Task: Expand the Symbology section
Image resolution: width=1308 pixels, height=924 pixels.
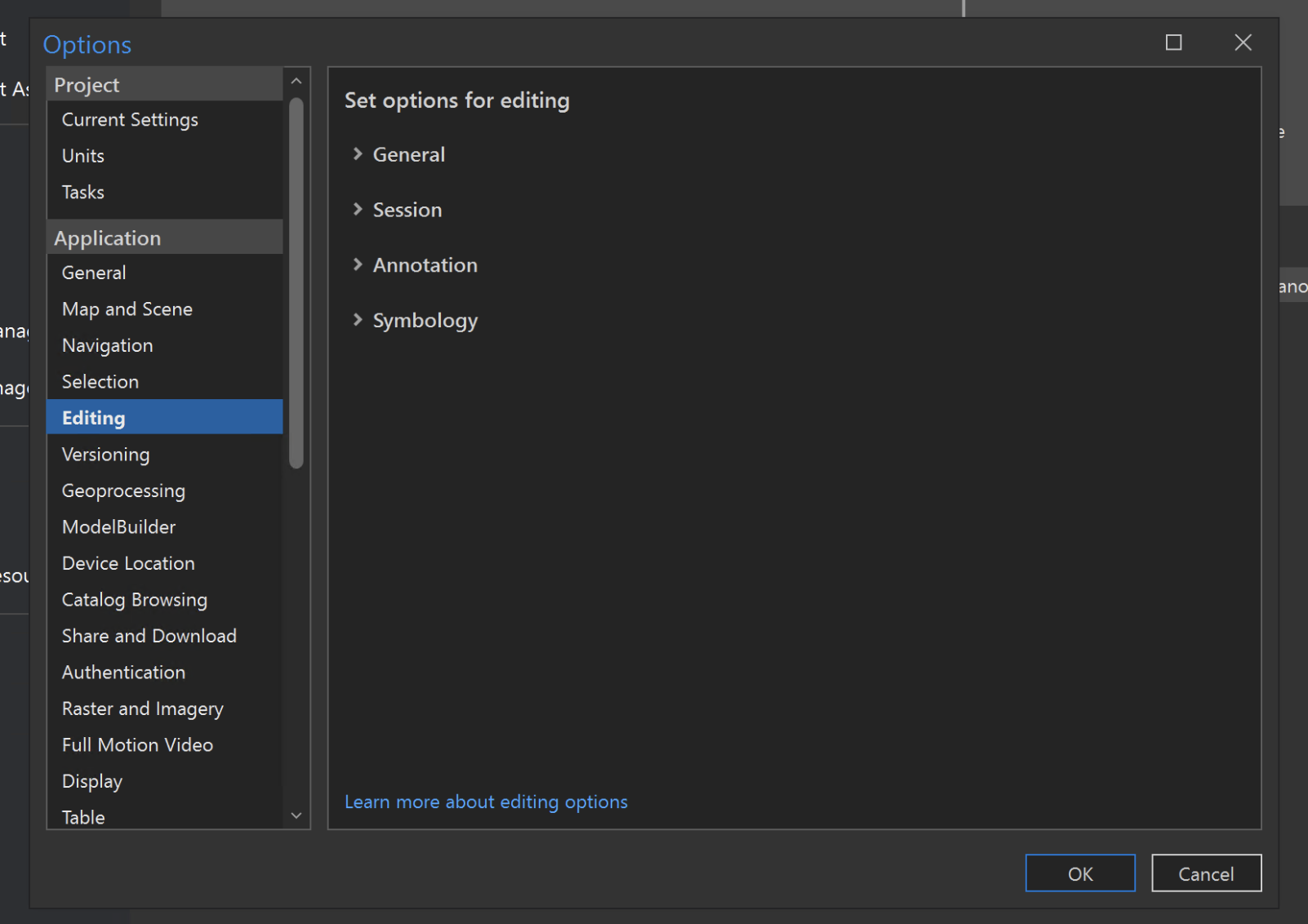Action: [425, 320]
